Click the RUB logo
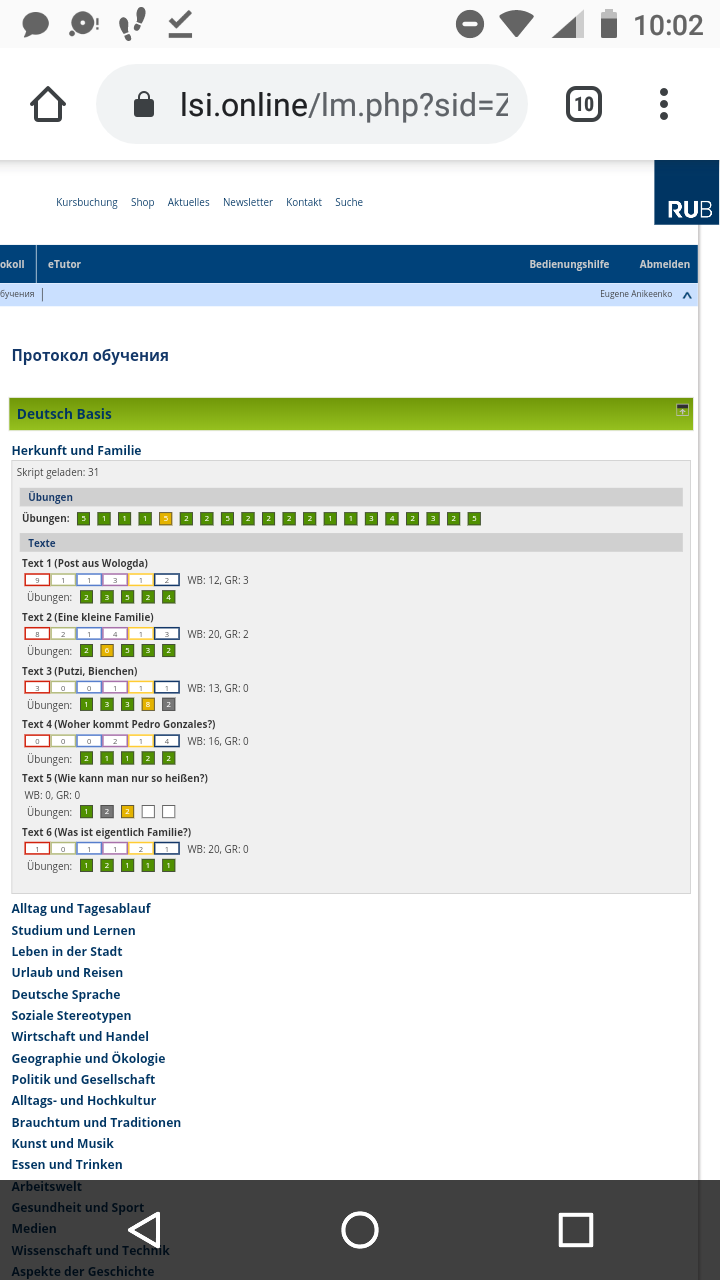Screen dimensions: 720x1280 coord(688,194)
